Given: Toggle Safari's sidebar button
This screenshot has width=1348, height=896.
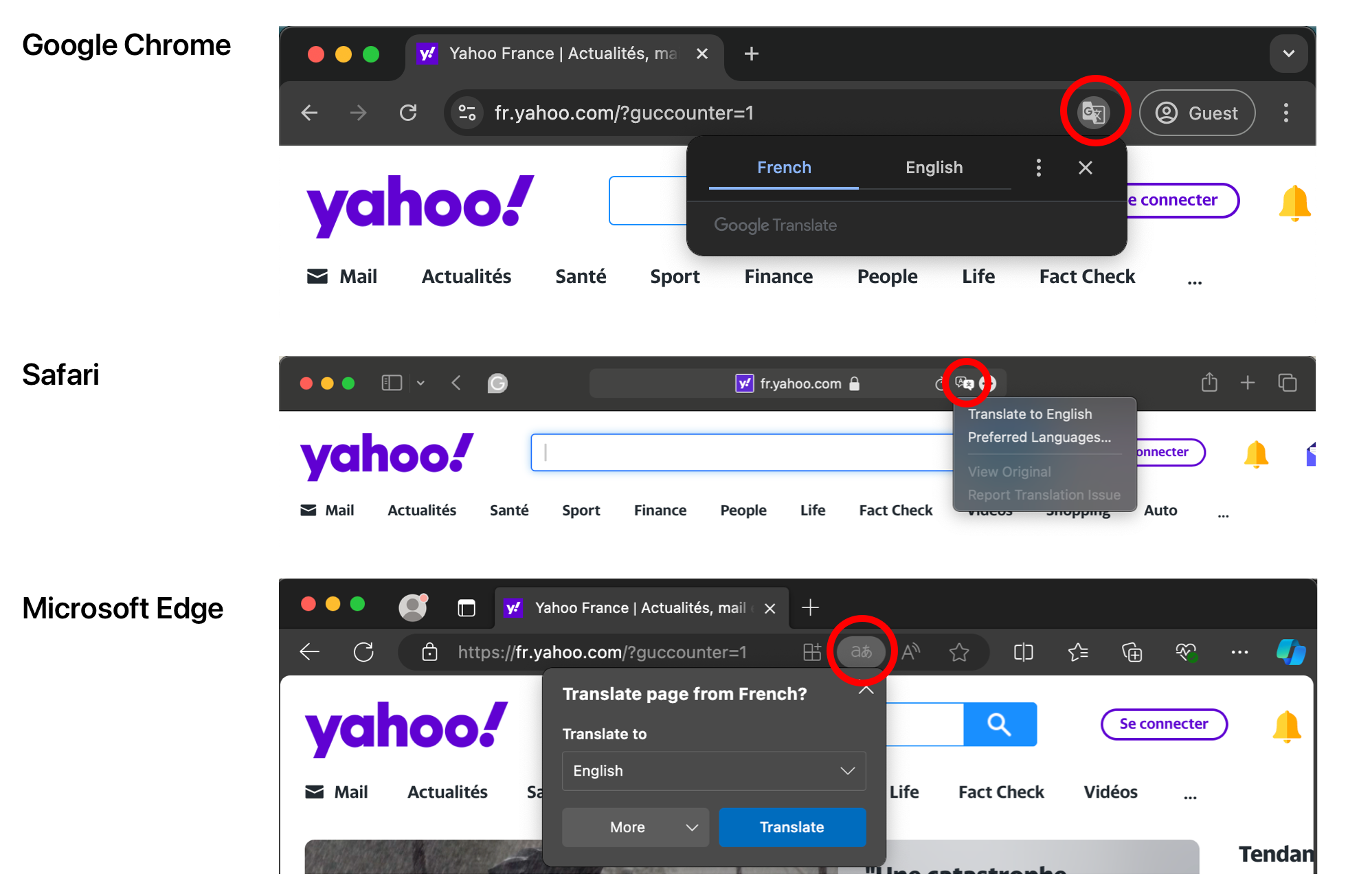Looking at the screenshot, I should (392, 383).
